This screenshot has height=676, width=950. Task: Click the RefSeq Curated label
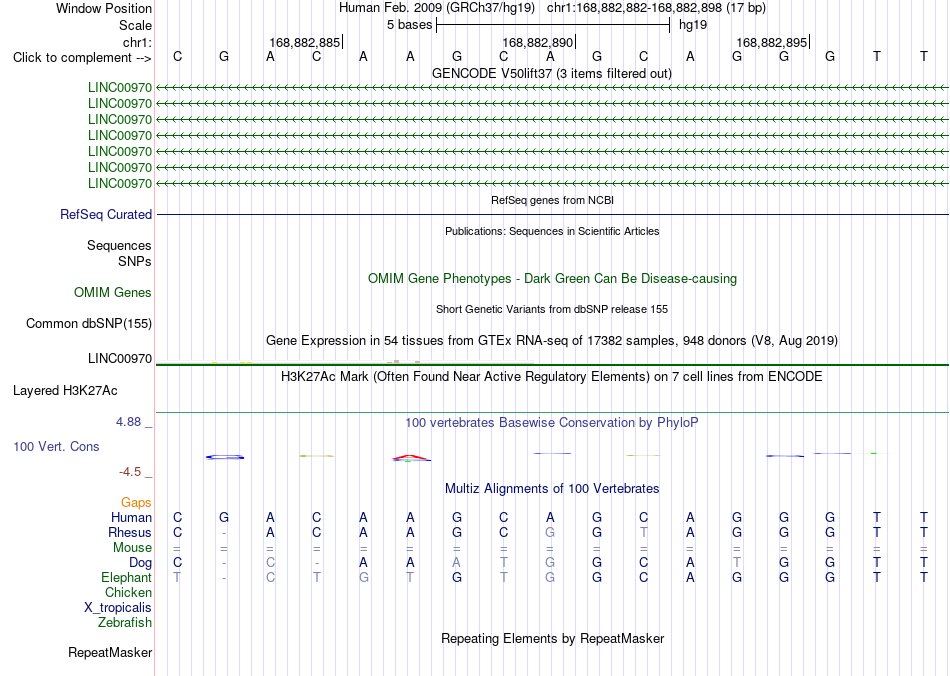[106, 214]
